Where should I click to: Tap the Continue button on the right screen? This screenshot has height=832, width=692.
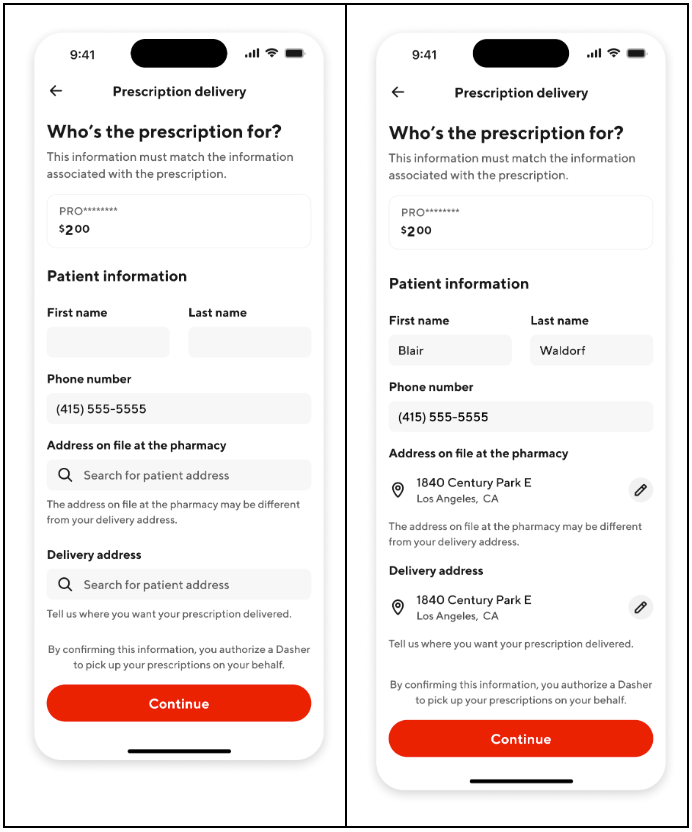tap(521, 739)
